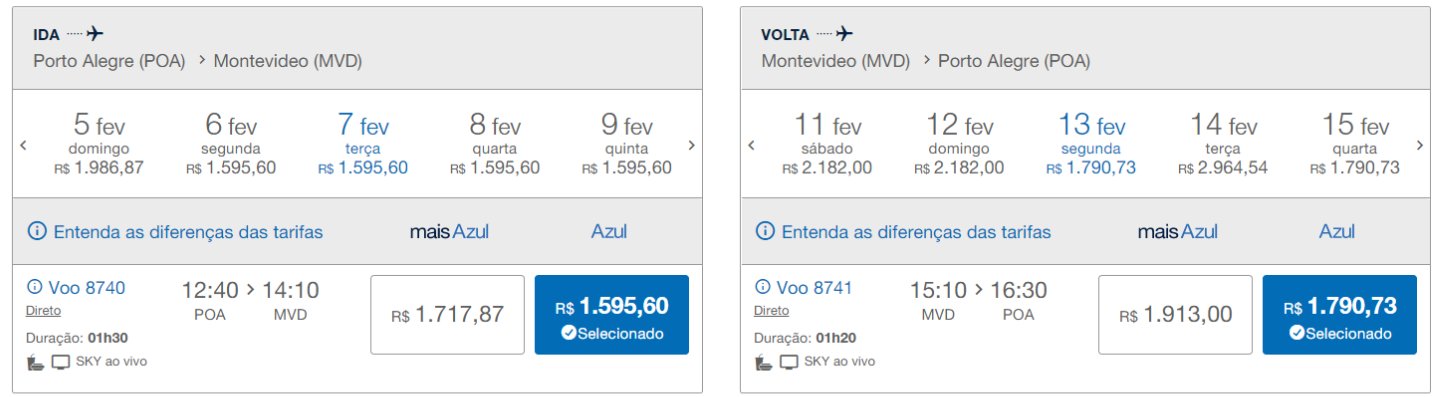Select 5 fev domingo outbound date
Image resolution: width=1445 pixels, height=397 pixels.
click(99, 143)
